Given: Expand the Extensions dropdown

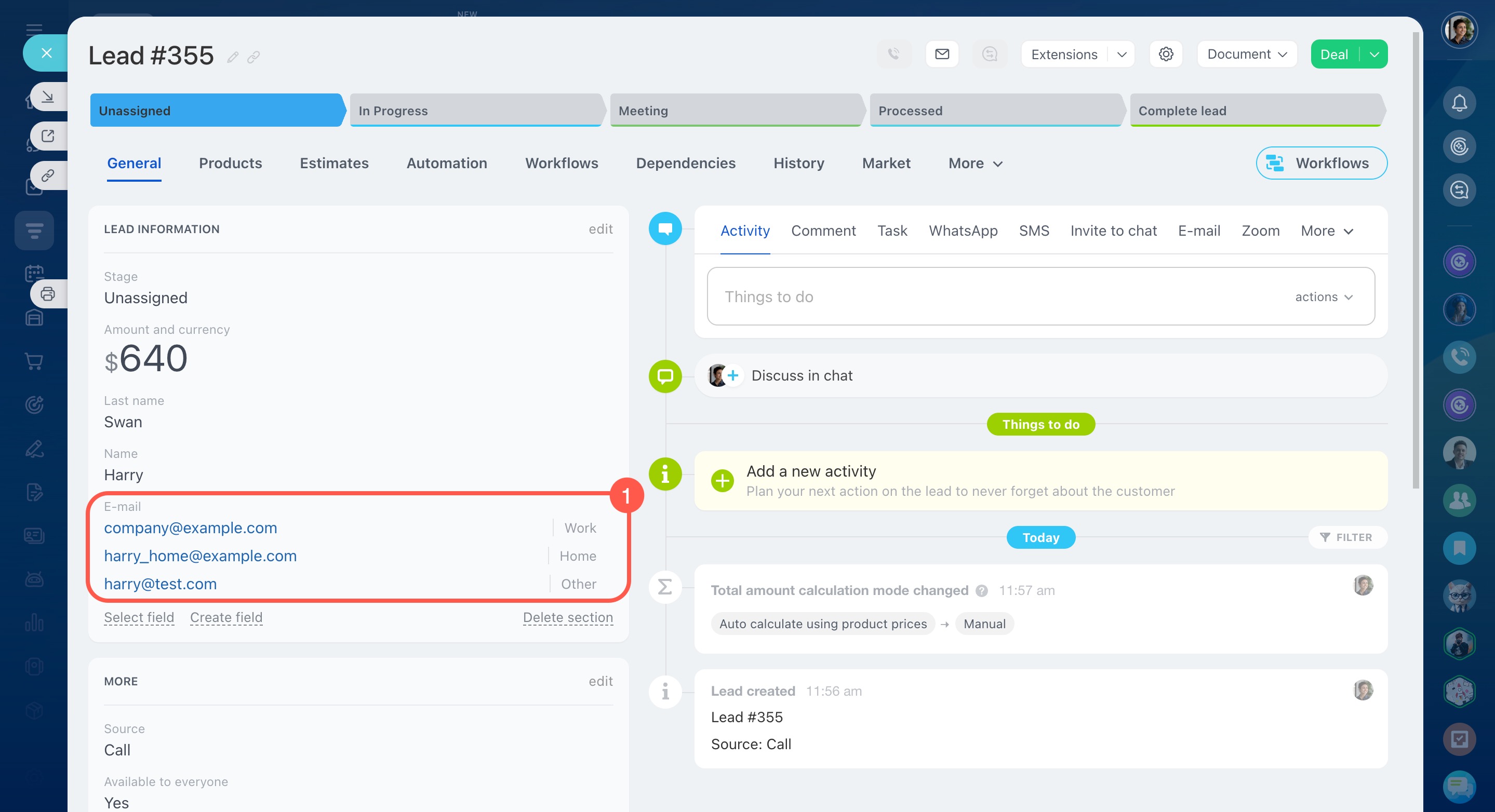Looking at the screenshot, I should (1121, 54).
